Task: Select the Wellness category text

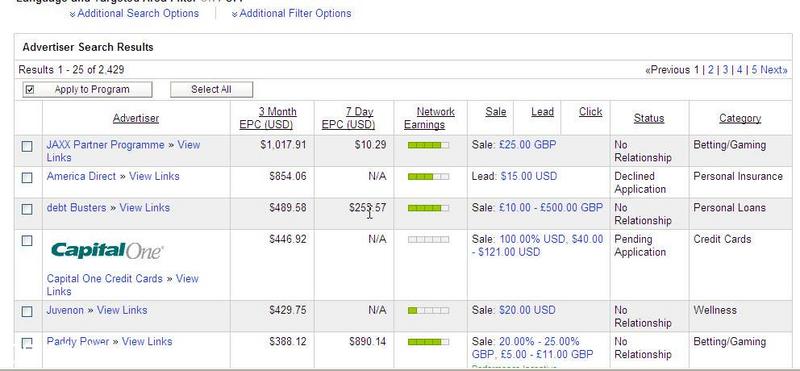Action: (x=715, y=310)
